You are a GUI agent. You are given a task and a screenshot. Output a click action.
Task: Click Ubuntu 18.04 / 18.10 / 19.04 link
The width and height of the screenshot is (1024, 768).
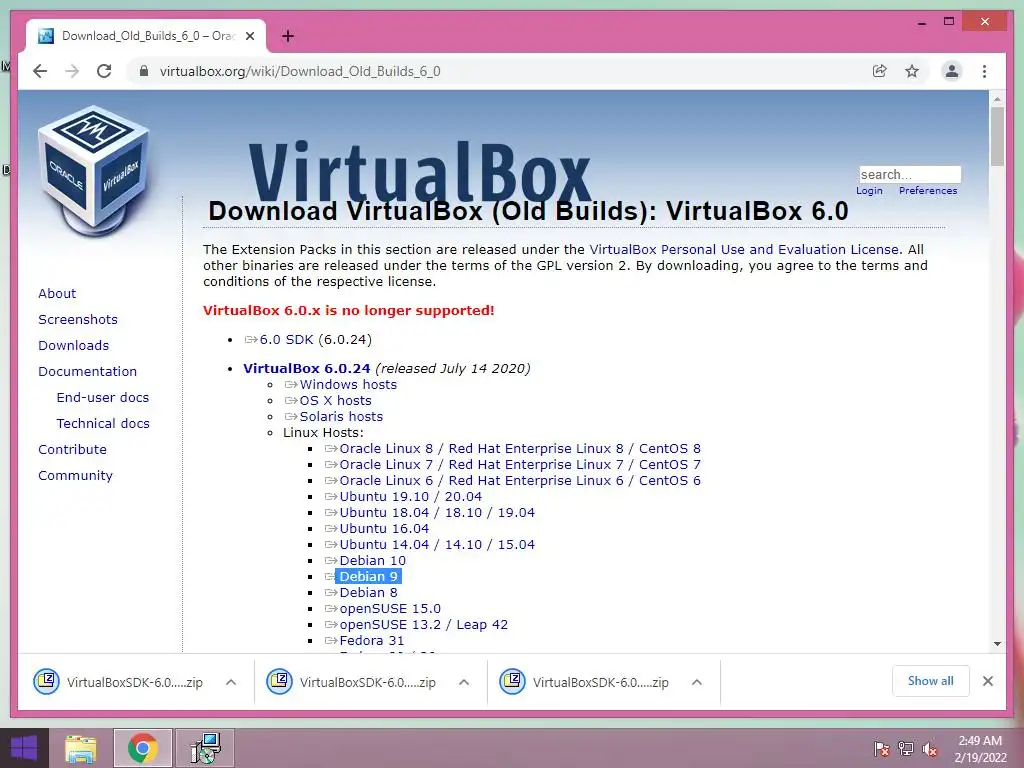tap(437, 513)
